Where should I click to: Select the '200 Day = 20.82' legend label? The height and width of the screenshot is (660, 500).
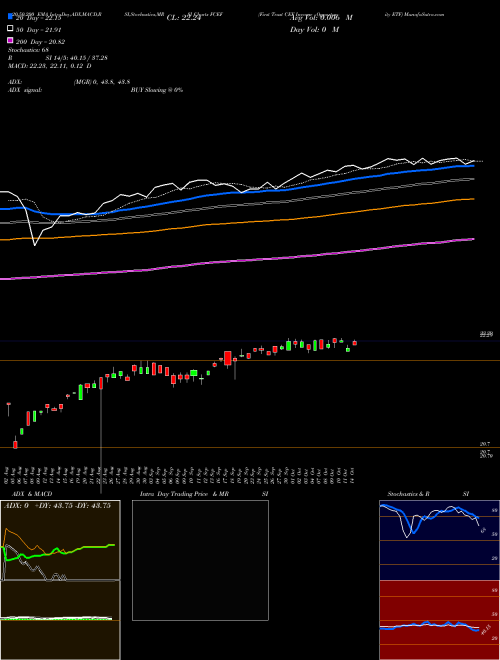click(40, 42)
